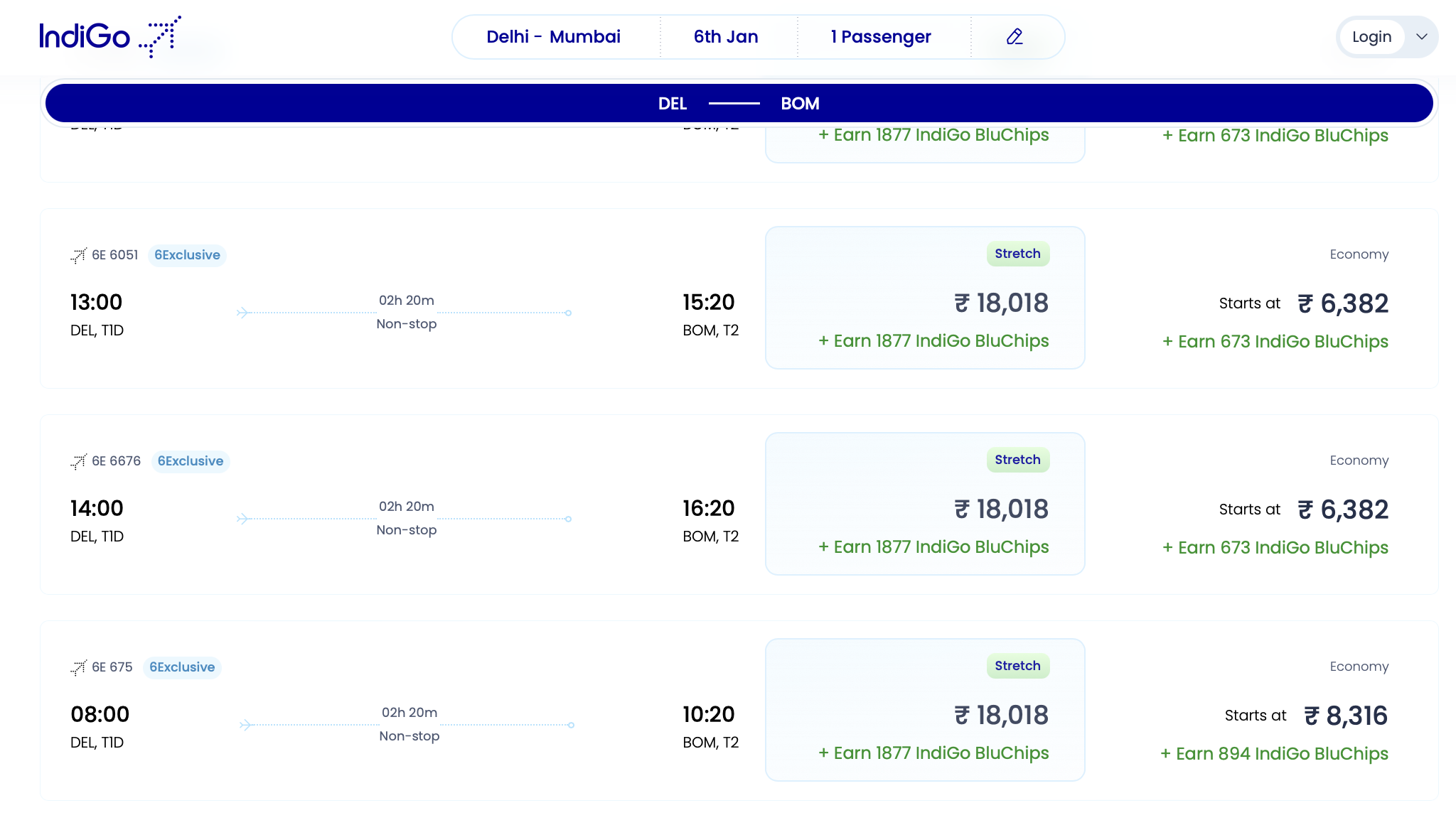Click the 6Exclusive badge on flight 6E 675
This screenshot has width=1456, height=830.
point(182,667)
